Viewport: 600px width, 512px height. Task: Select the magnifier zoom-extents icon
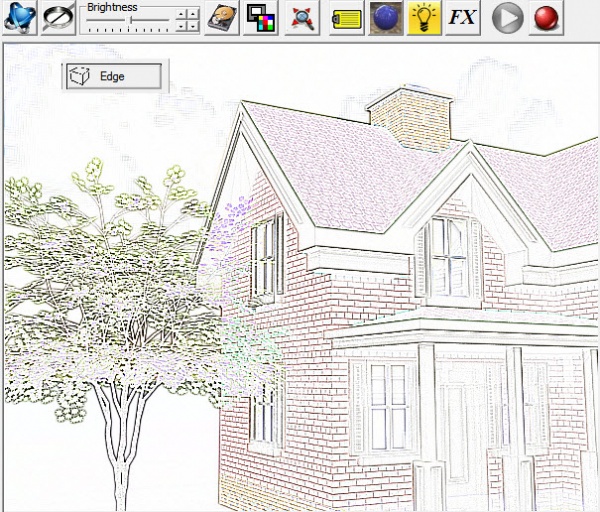pyautogui.click(x=303, y=18)
